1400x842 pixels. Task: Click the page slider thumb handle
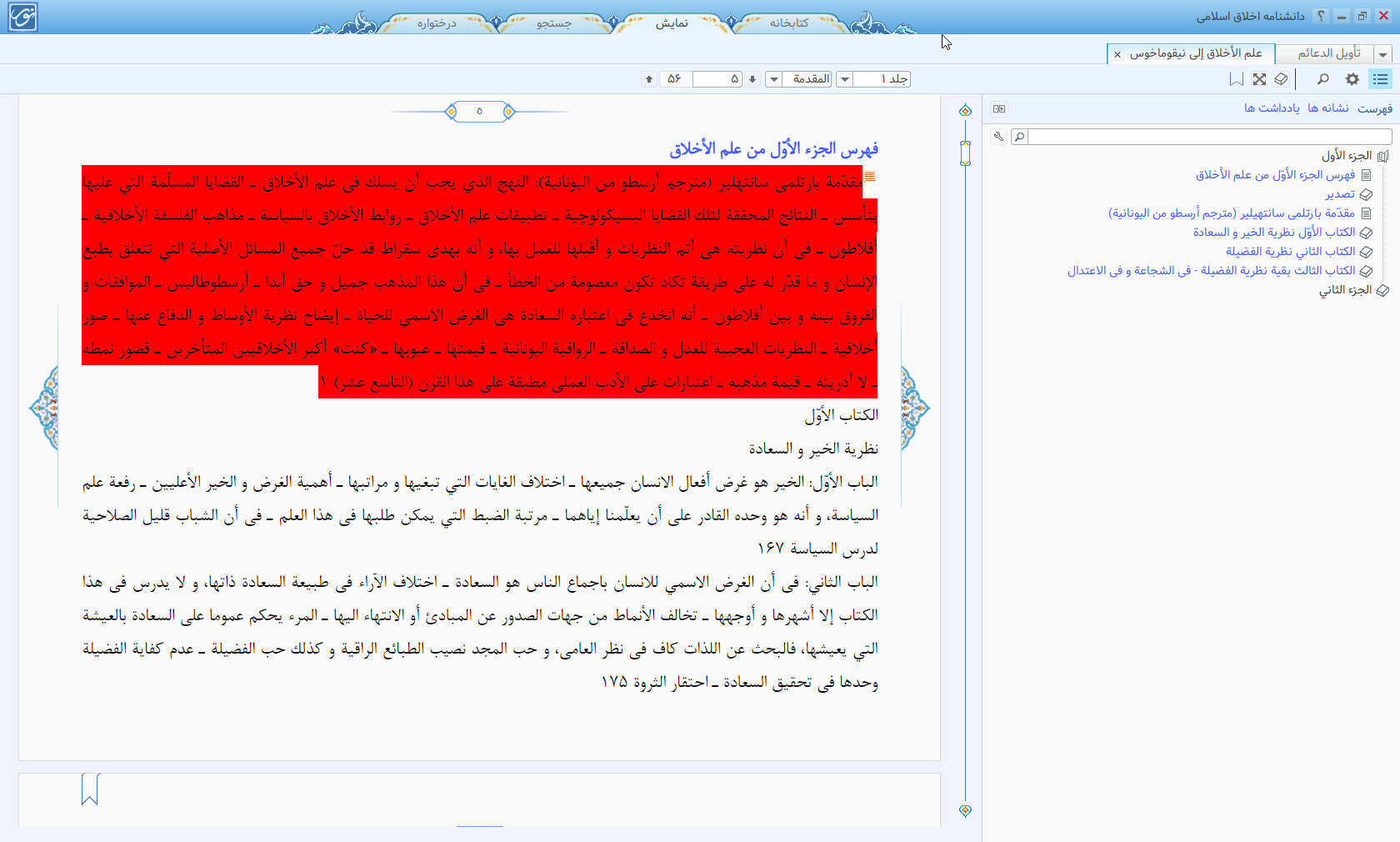[x=965, y=153]
